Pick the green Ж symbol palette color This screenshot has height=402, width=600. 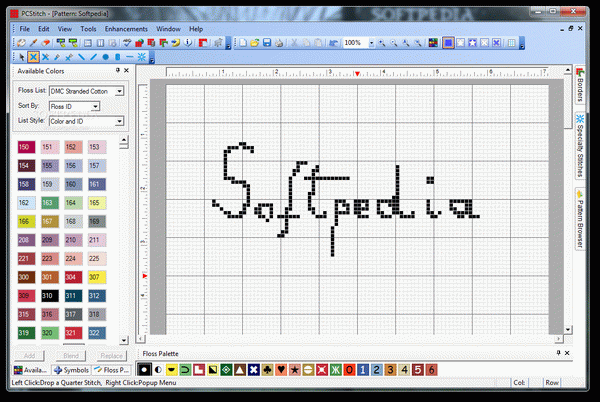(x=335, y=370)
